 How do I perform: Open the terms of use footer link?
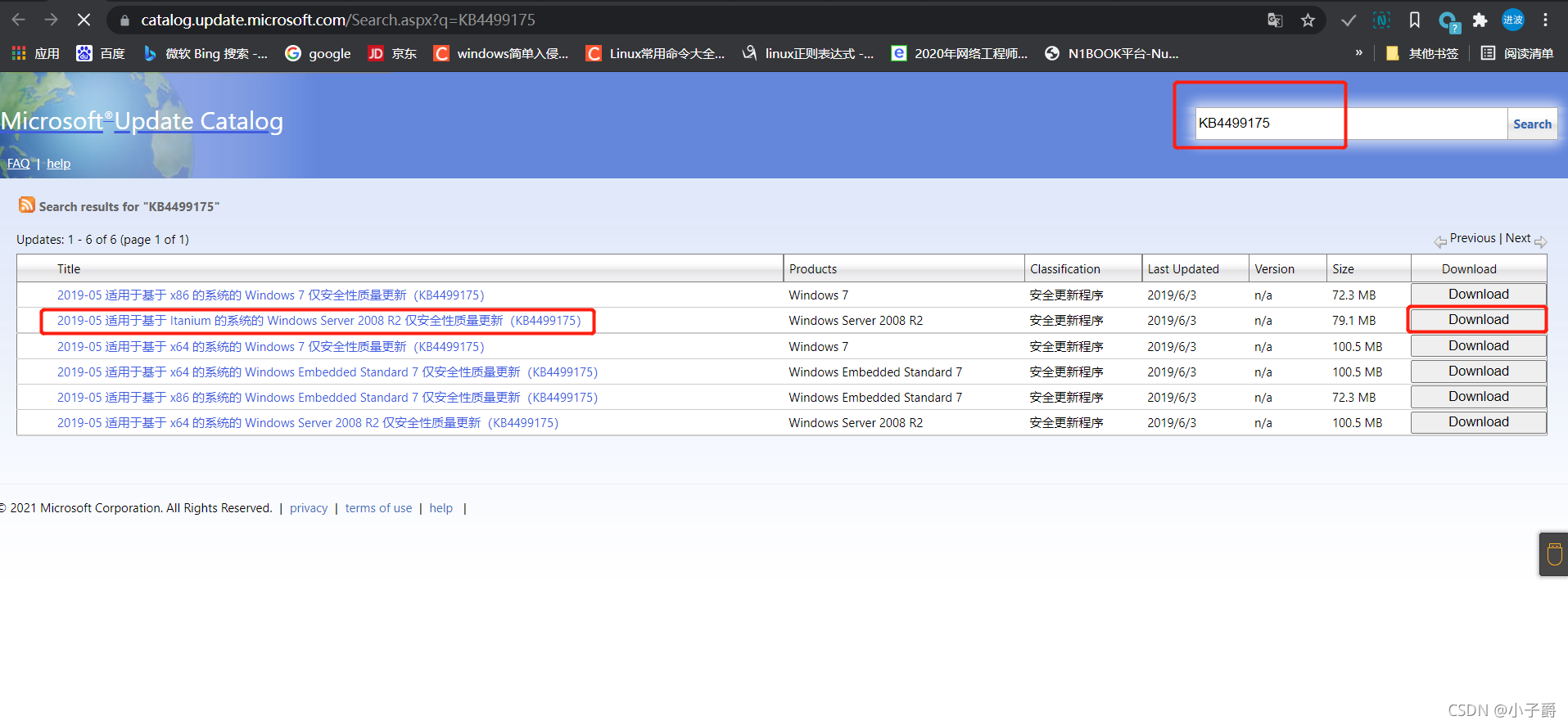tap(378, 508)
